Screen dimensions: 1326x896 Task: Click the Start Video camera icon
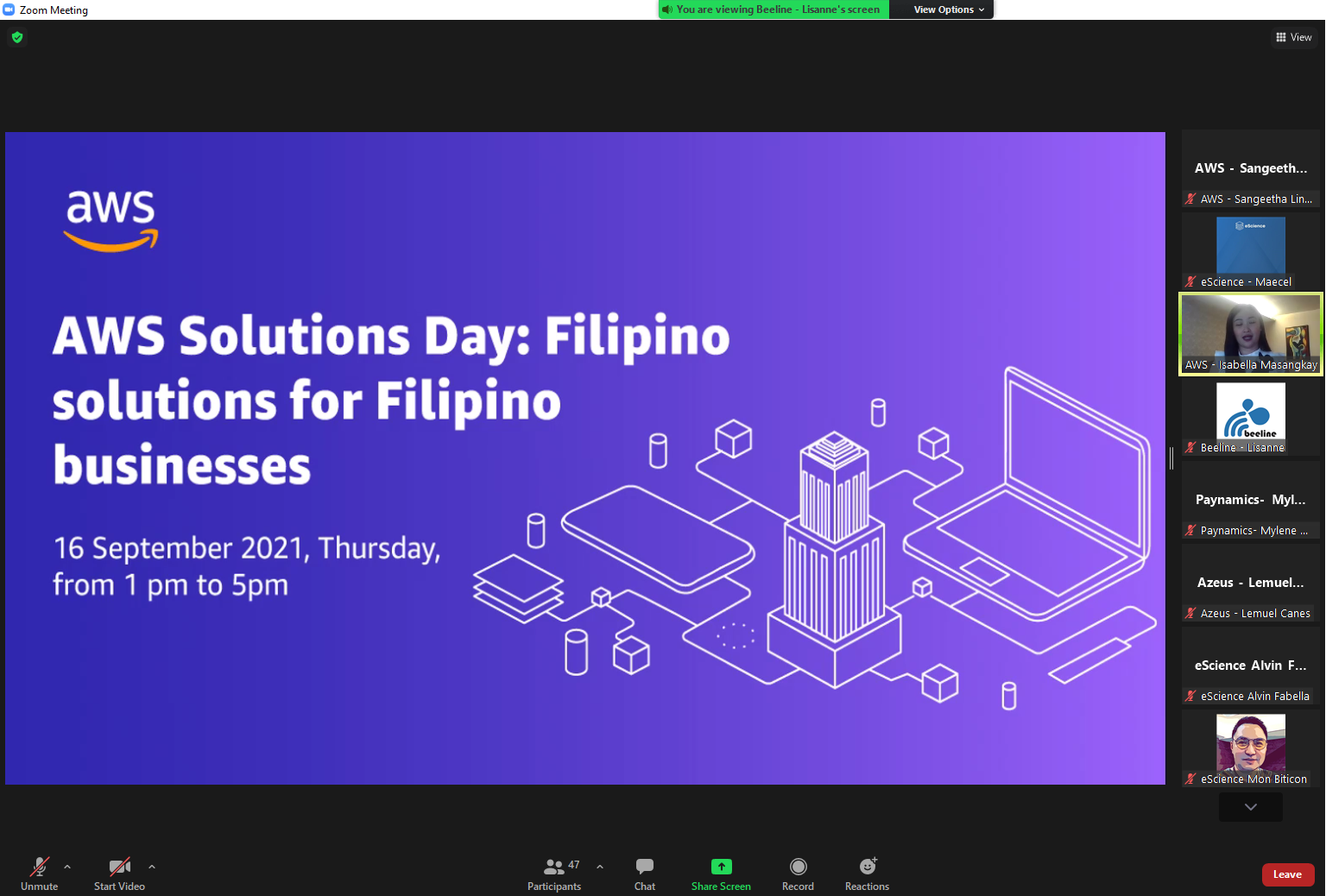(x=120, y=867)
